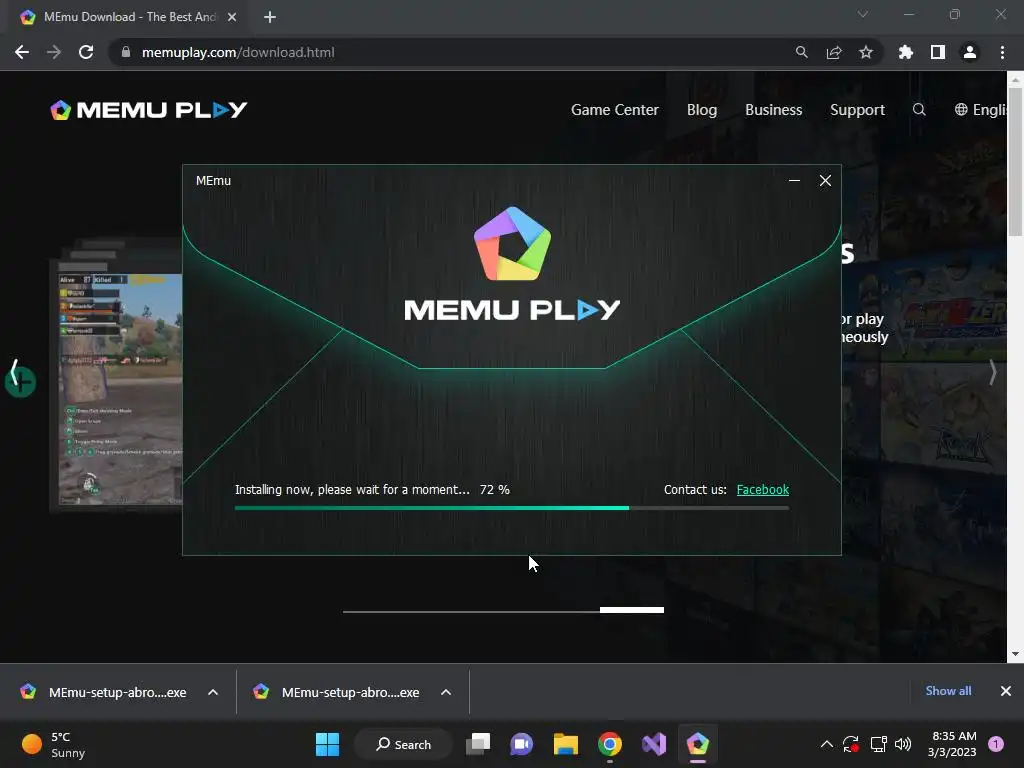1024x768 pixels.
Task: Open File Explorer on taskbar
Action: tap(566, 744)
